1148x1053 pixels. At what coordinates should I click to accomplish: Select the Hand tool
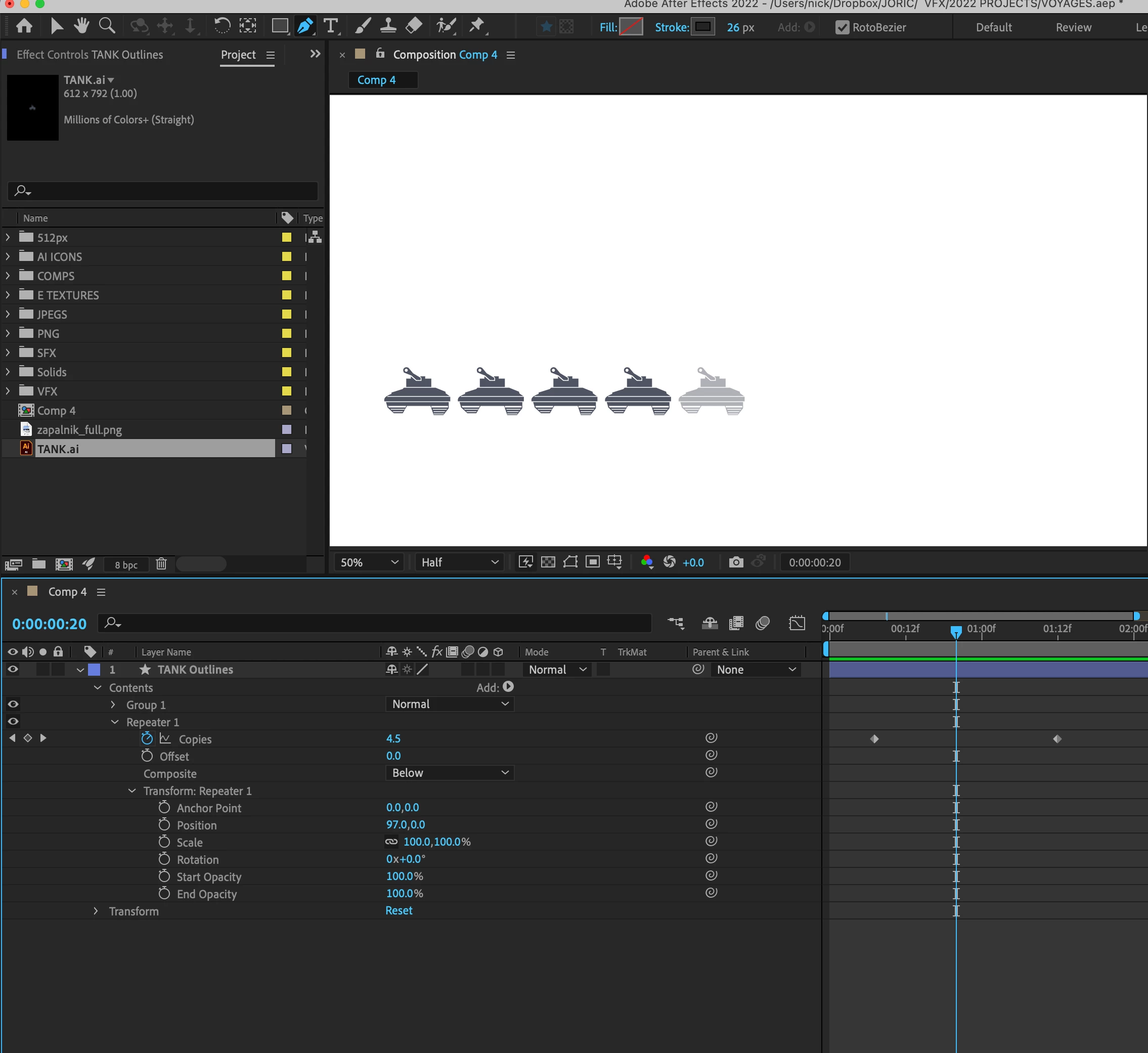81,26
